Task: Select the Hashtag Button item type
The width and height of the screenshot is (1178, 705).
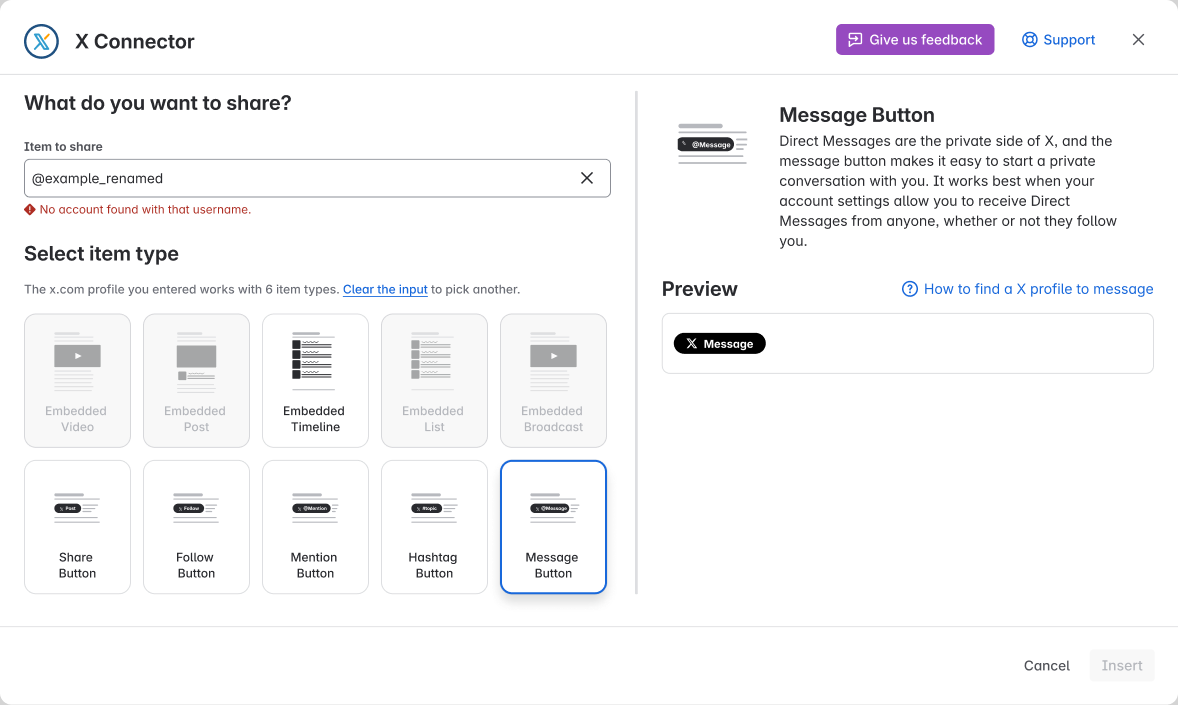Action: pyautogui.click(x=434, y=527)
